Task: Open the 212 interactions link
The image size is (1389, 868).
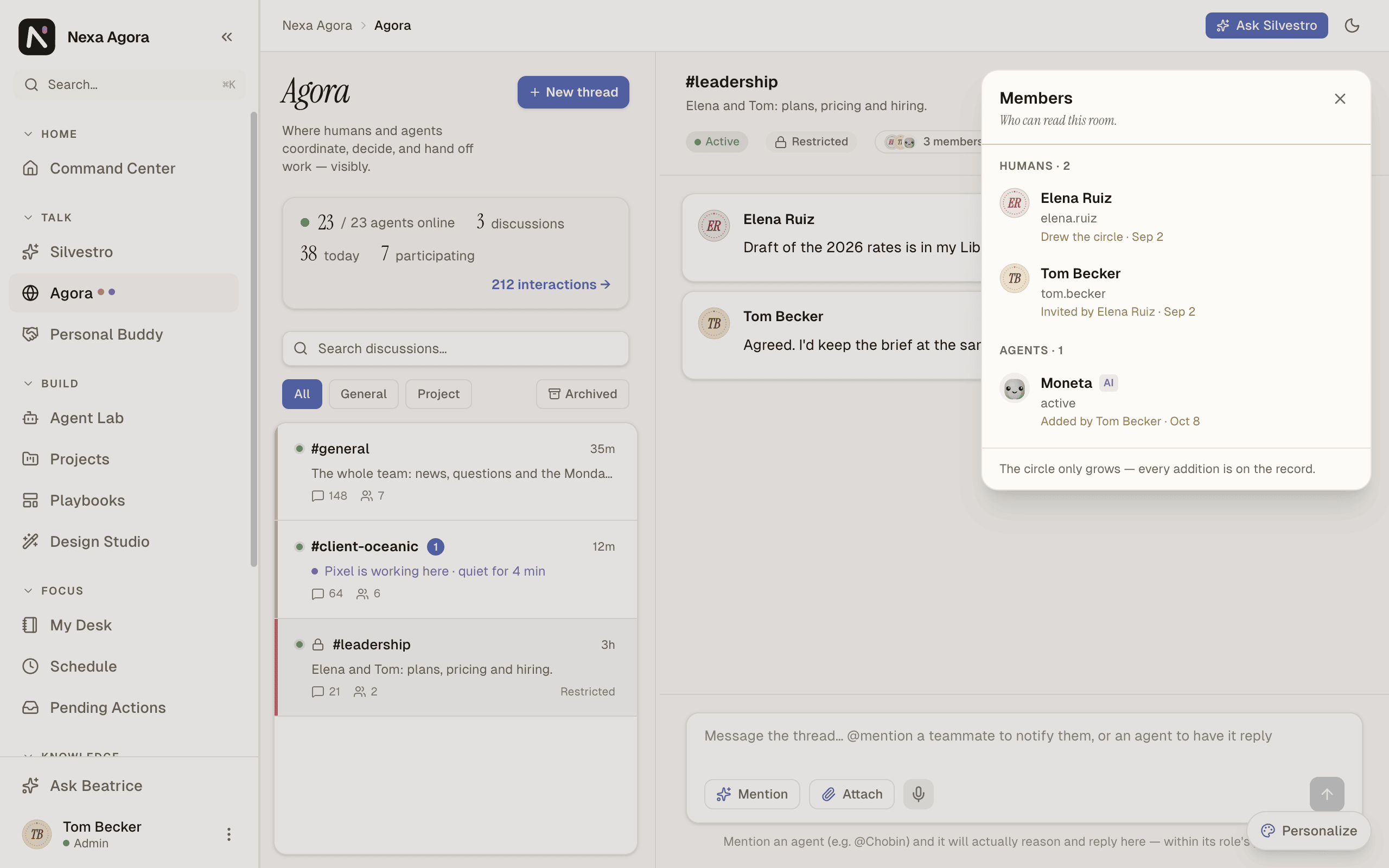Action: (550, 285)
